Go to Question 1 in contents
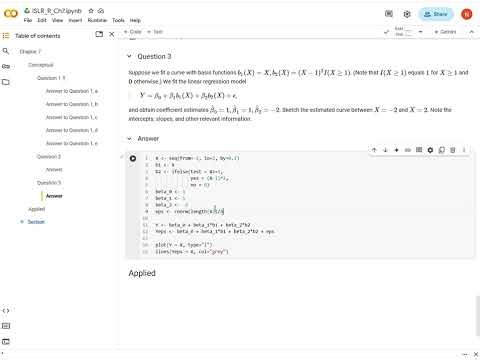This screenshot has width=480, height=360. tap(51, 78)
